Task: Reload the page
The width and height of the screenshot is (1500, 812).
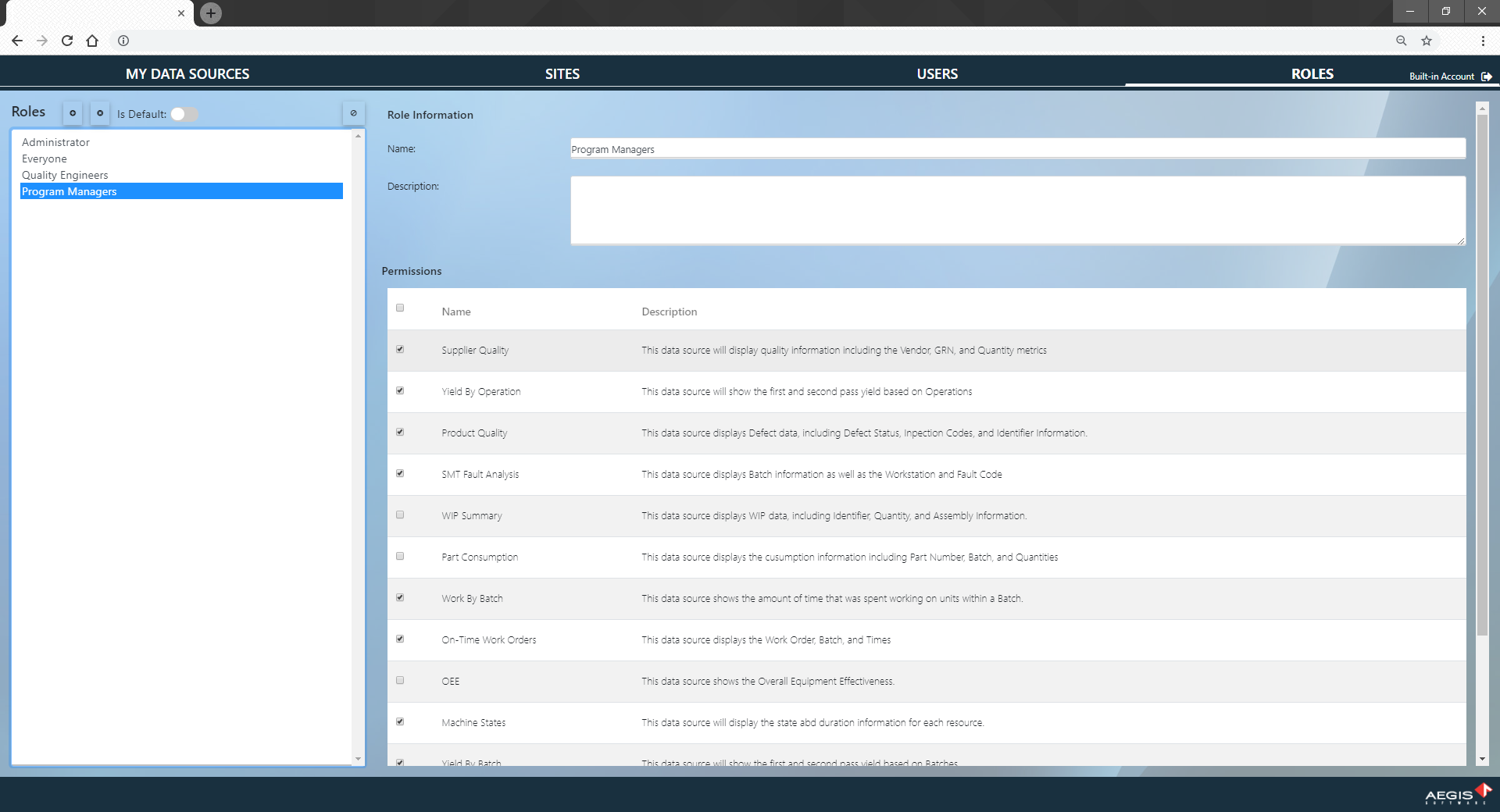Action: click(x=67, y=41)
